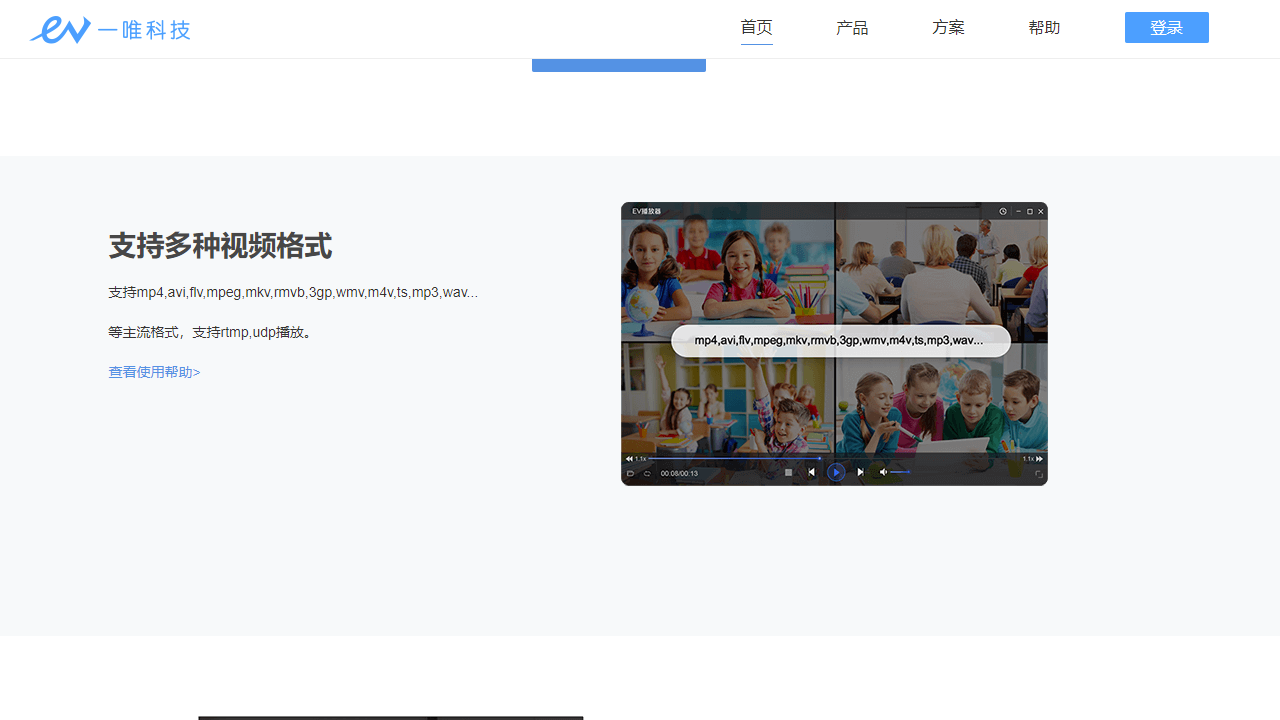Click the Stop playback square icon
This screenshot has width=1280, height=720.
point(788,472)
